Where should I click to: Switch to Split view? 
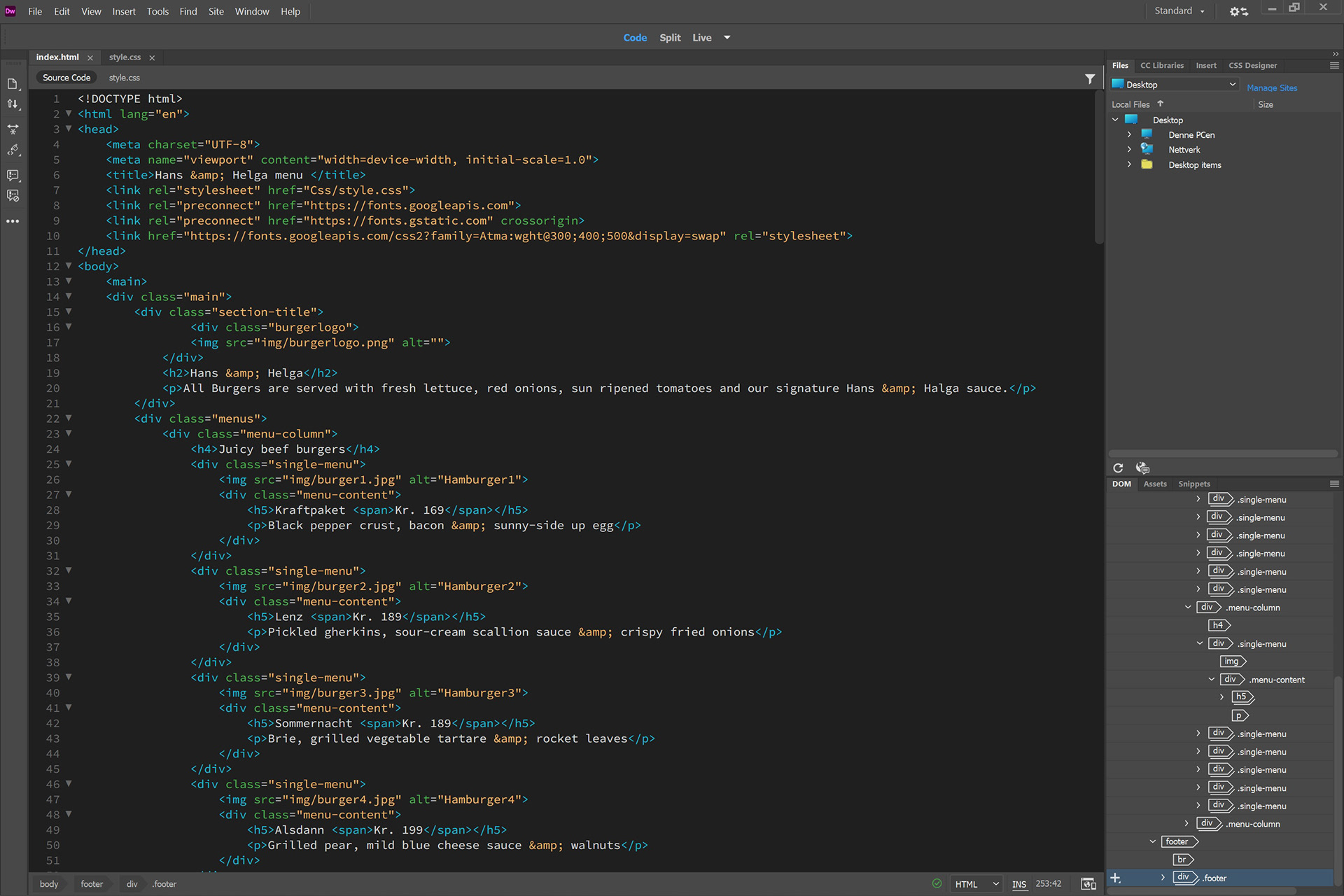[670, 38]
